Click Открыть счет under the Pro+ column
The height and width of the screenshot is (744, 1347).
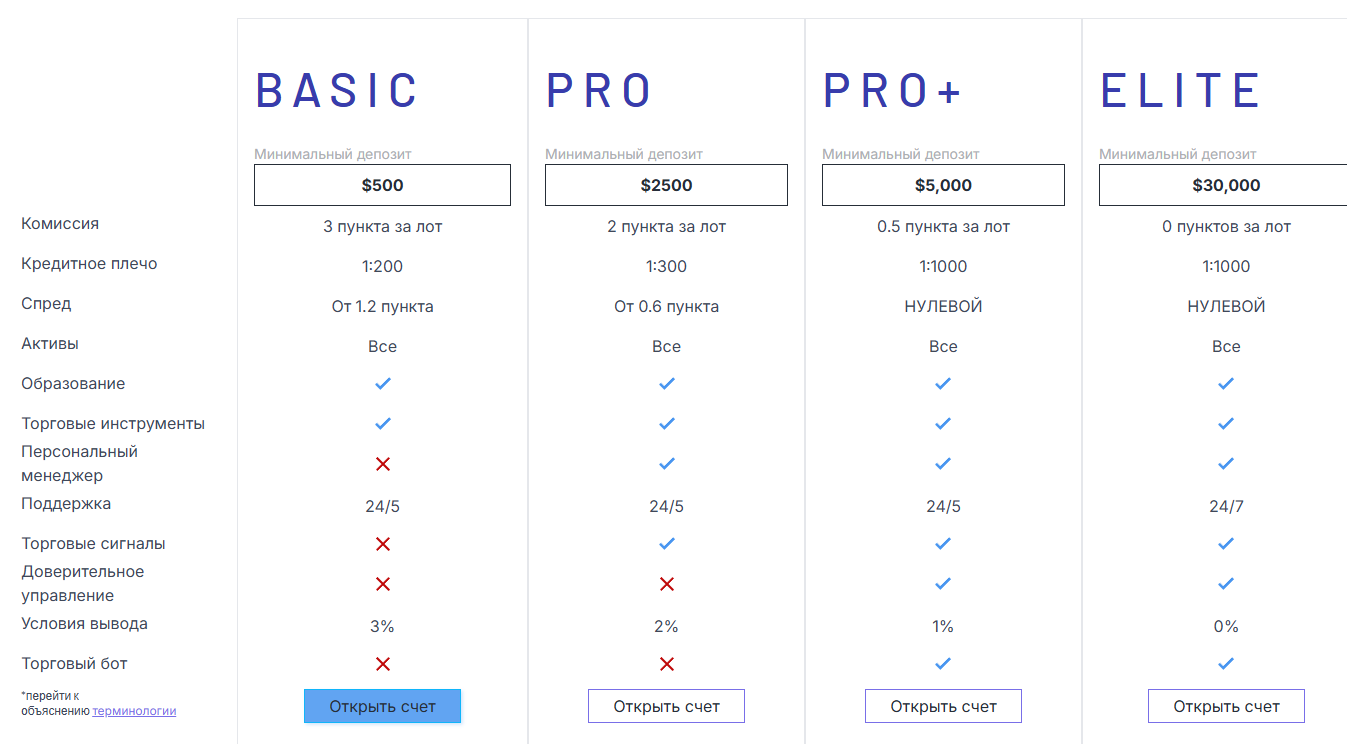(x=943, y=706)
